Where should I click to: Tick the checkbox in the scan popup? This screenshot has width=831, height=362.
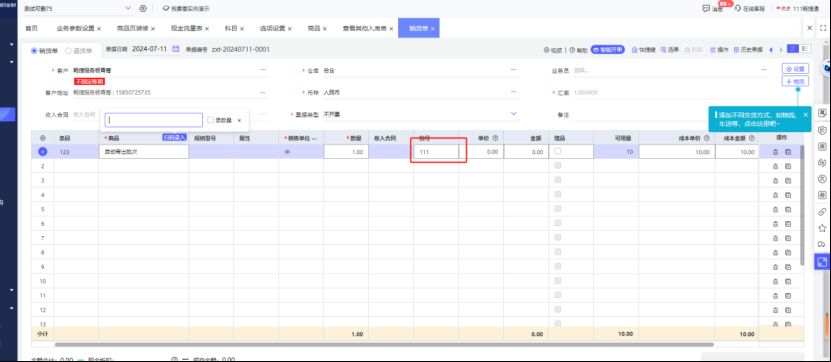pos(210,120)
